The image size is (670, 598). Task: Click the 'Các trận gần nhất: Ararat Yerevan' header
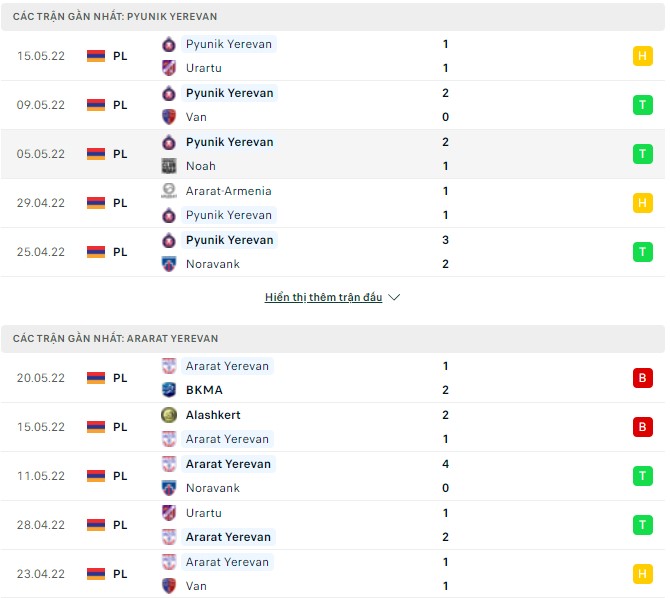click(x=115, y=339)
